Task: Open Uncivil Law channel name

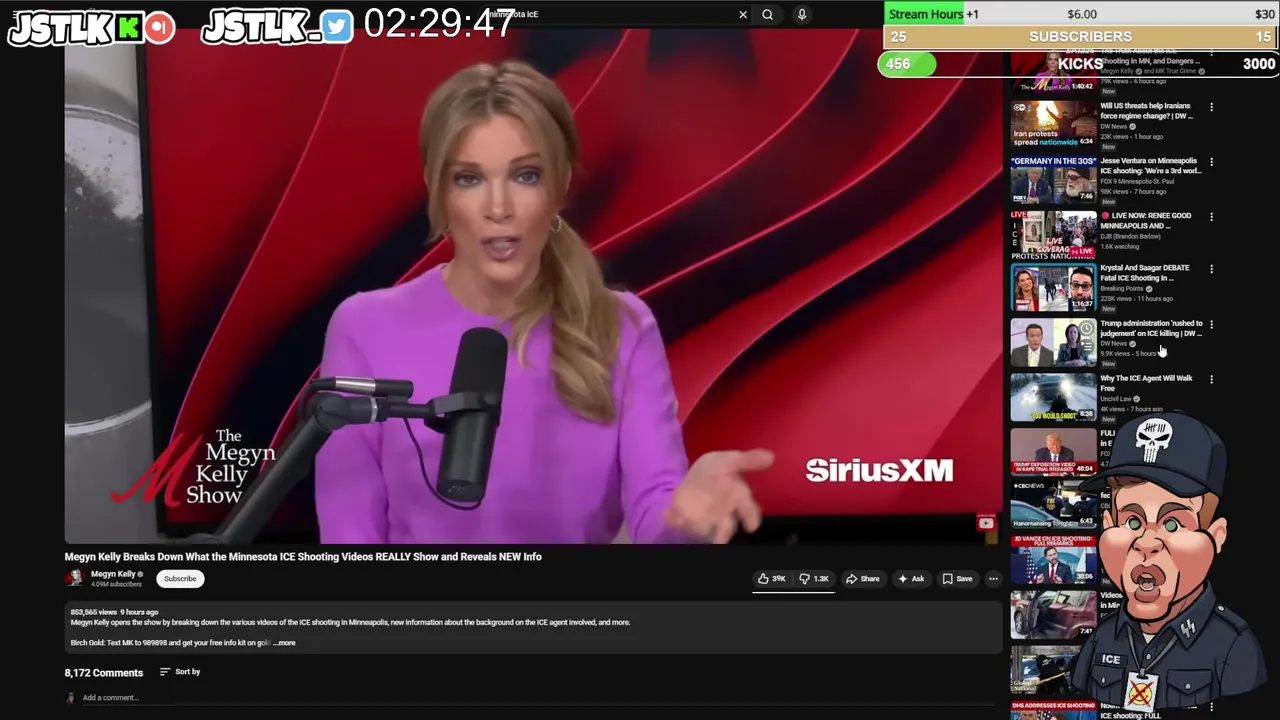Action: click(1116, 399)
